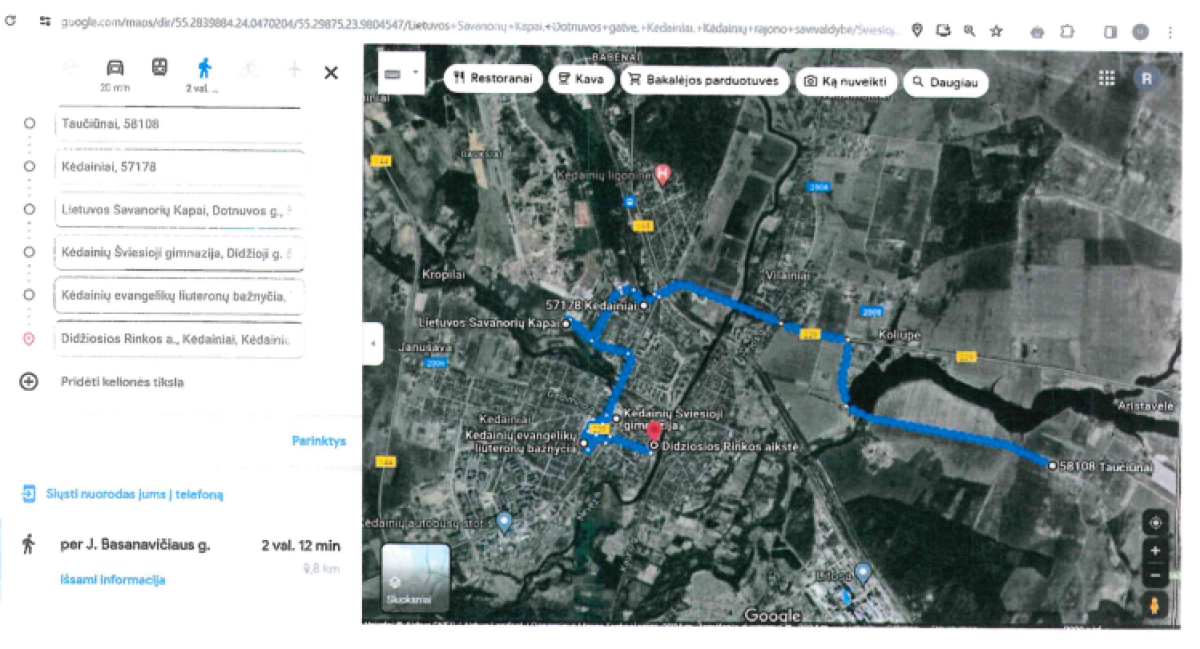Open the browser profile avatar
This screenshot has height=649, width=1200.
(x=1140, y=32)
